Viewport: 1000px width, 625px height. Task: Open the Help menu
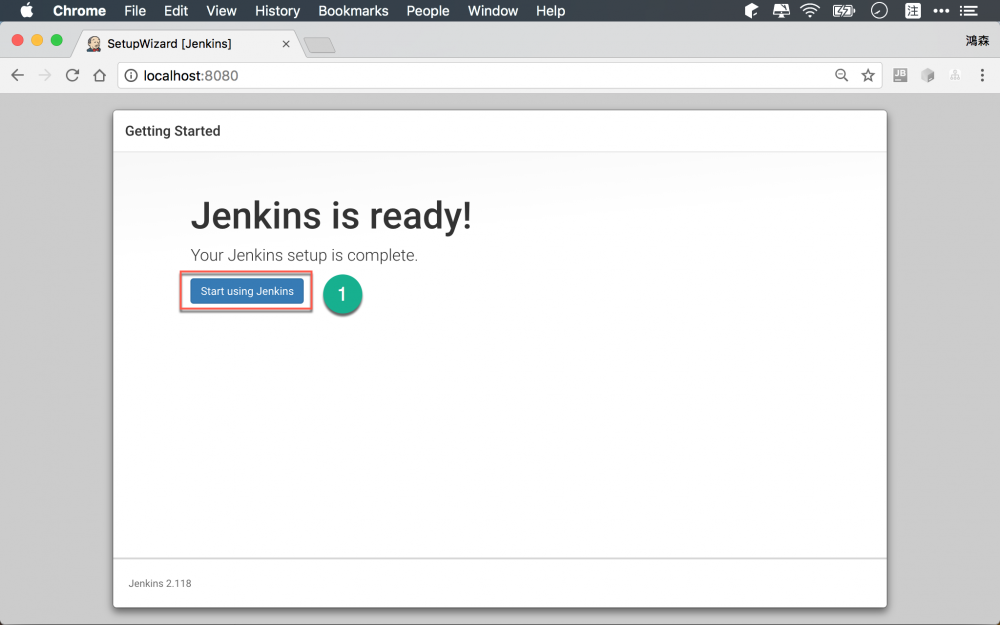click(550, 11)
